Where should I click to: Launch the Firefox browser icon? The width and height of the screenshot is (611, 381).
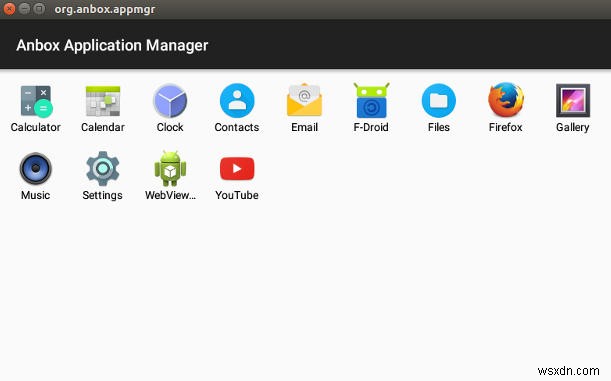[x=506, y=100]
